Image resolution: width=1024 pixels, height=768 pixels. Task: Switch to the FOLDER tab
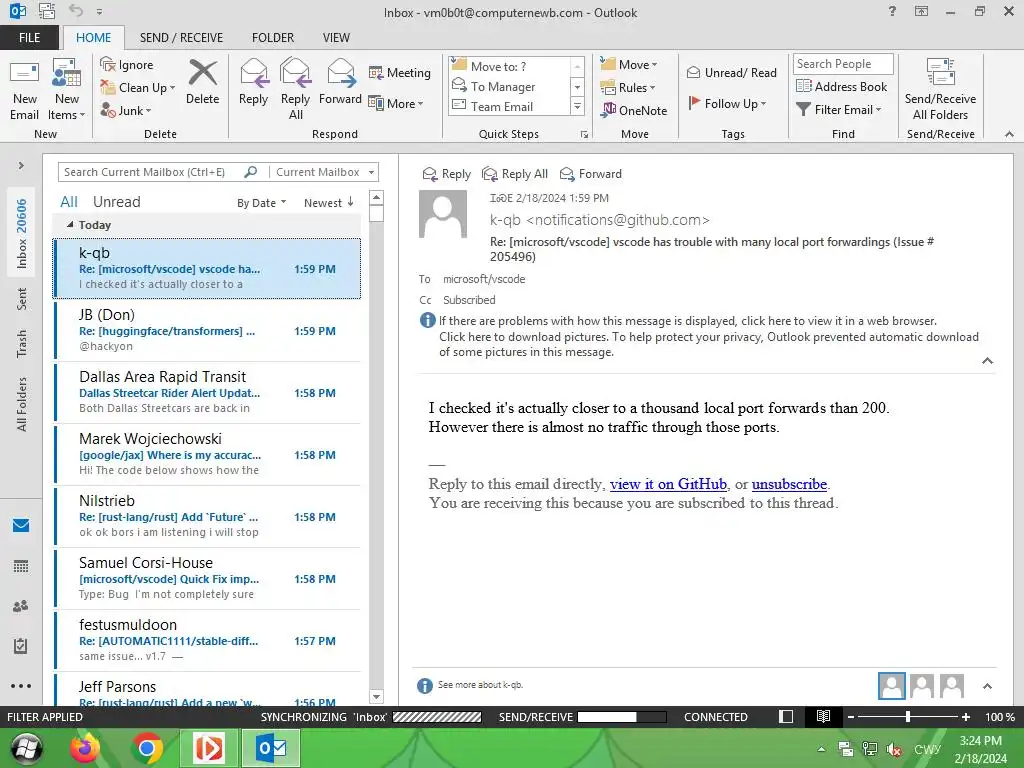click(273, 38)
